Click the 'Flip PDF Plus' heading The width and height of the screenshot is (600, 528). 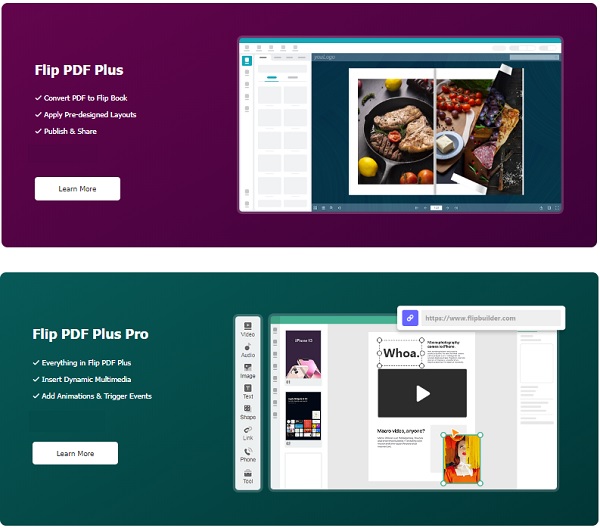[79, 70]
